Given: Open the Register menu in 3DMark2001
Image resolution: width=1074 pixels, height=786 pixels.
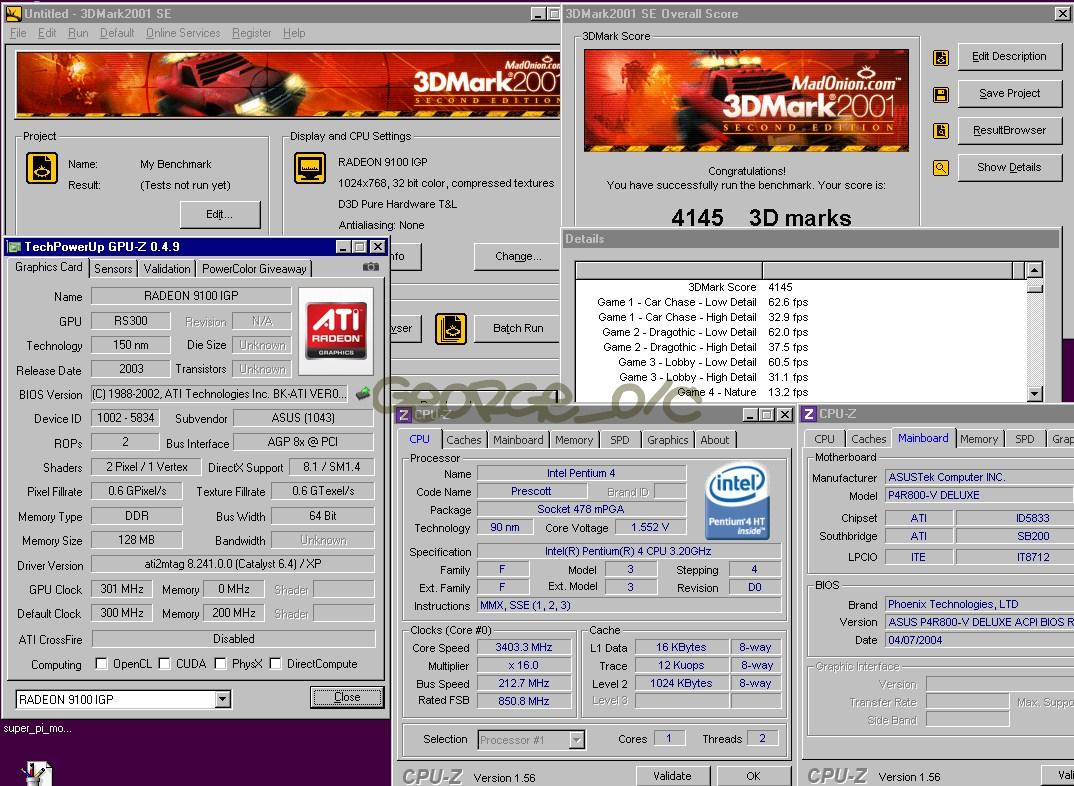Looking at the screenshot, I should point(251,33).
